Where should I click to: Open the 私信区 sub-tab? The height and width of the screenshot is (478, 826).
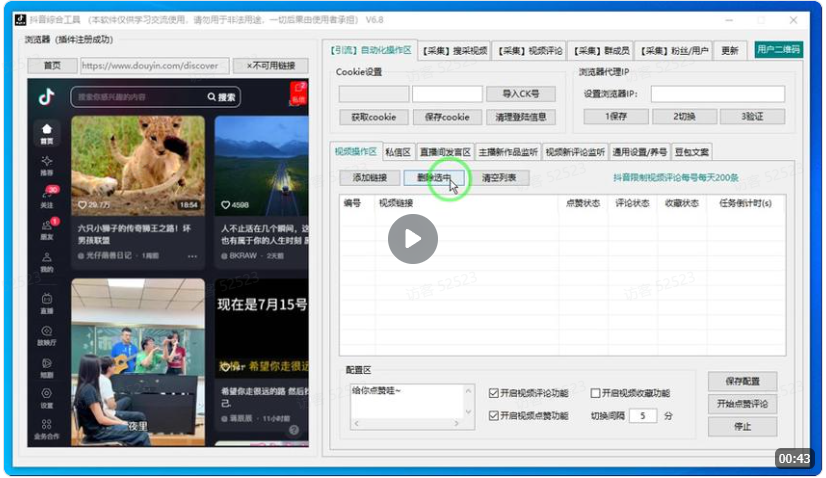coord(398,152)
